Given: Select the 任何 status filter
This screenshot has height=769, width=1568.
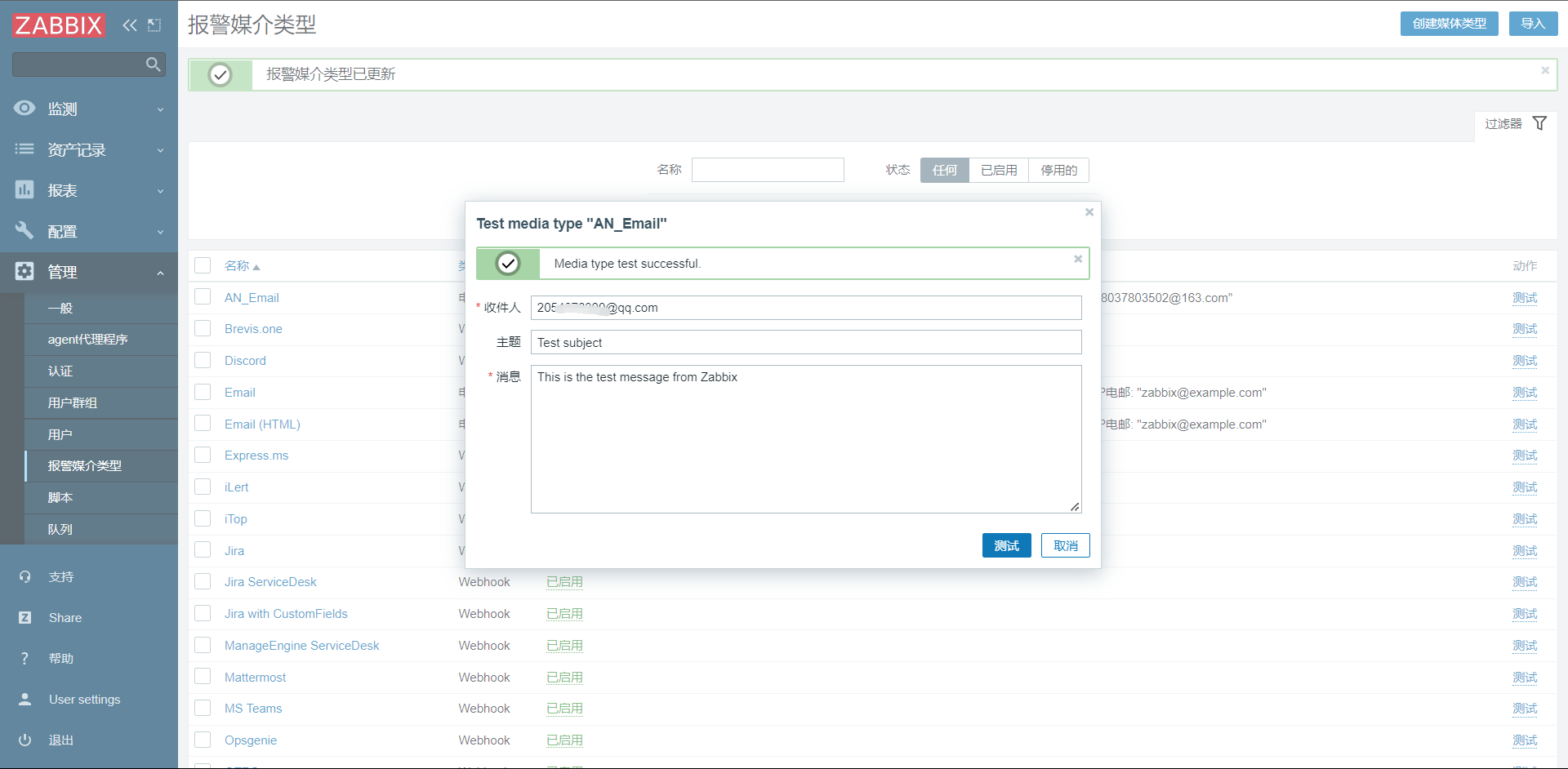Looking at the screenshot, I should pyautogui.click(x=945, y=170).
